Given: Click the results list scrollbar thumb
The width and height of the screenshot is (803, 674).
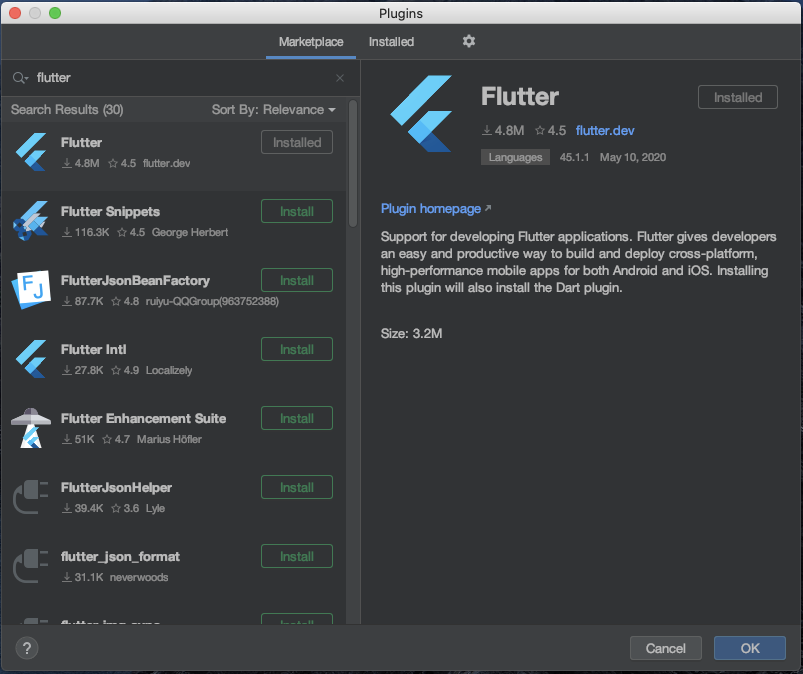Looking at the screenshot, I should 353,164.
